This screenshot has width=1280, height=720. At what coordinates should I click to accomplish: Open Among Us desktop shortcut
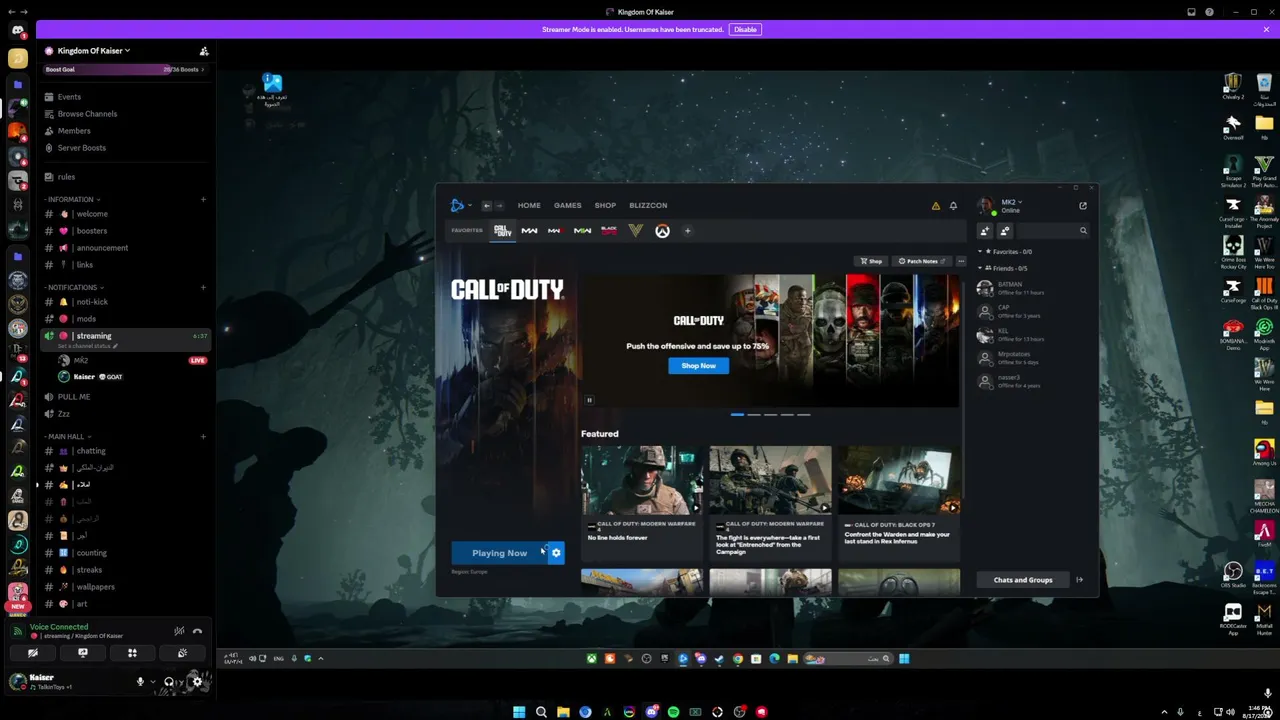coord(1264,451)
